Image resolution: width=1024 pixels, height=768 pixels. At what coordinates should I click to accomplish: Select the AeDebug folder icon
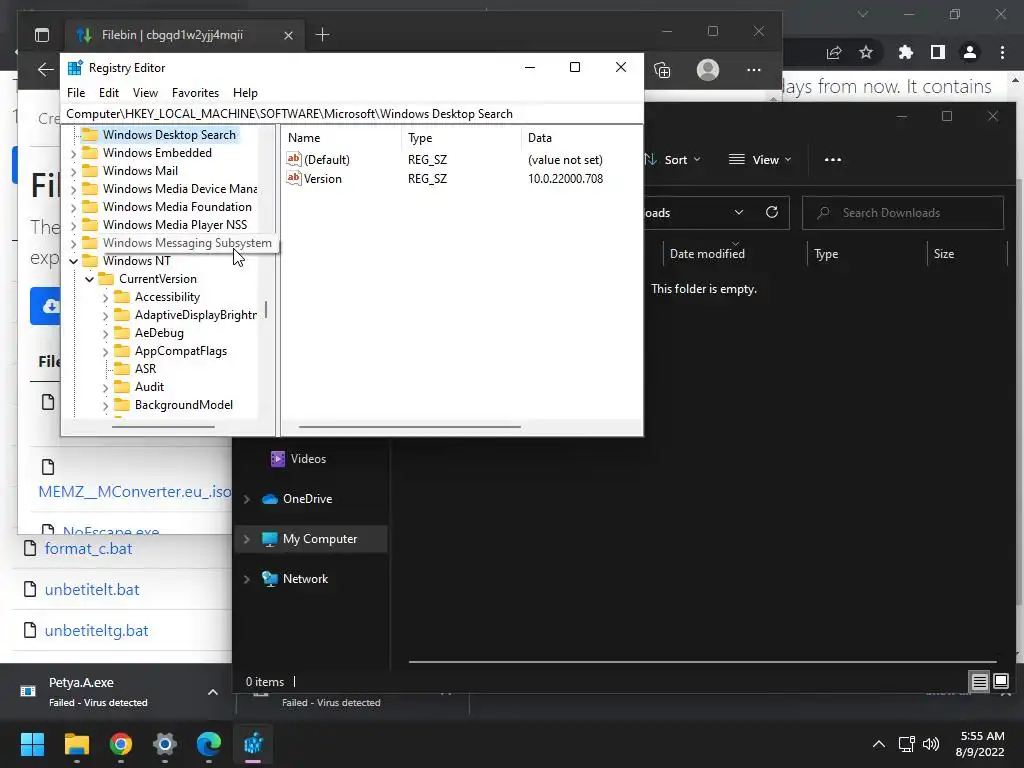[122, 332]
